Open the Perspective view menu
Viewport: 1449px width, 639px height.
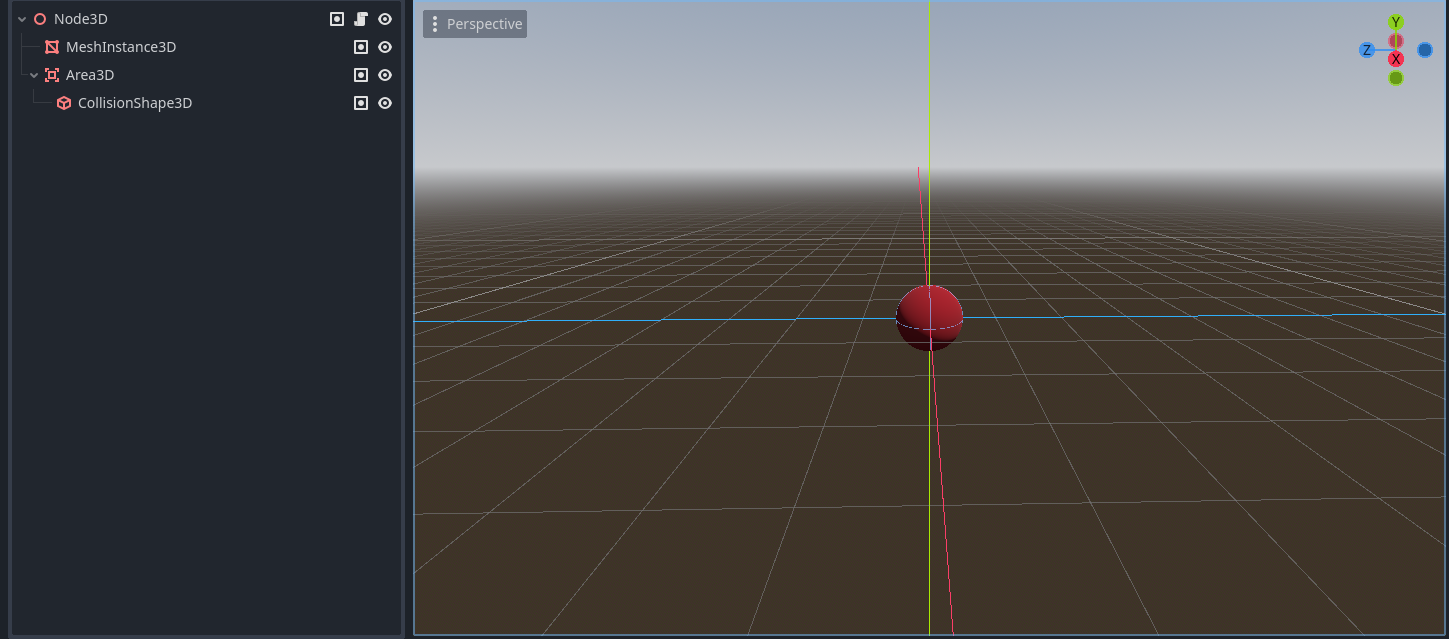(475, 24)
